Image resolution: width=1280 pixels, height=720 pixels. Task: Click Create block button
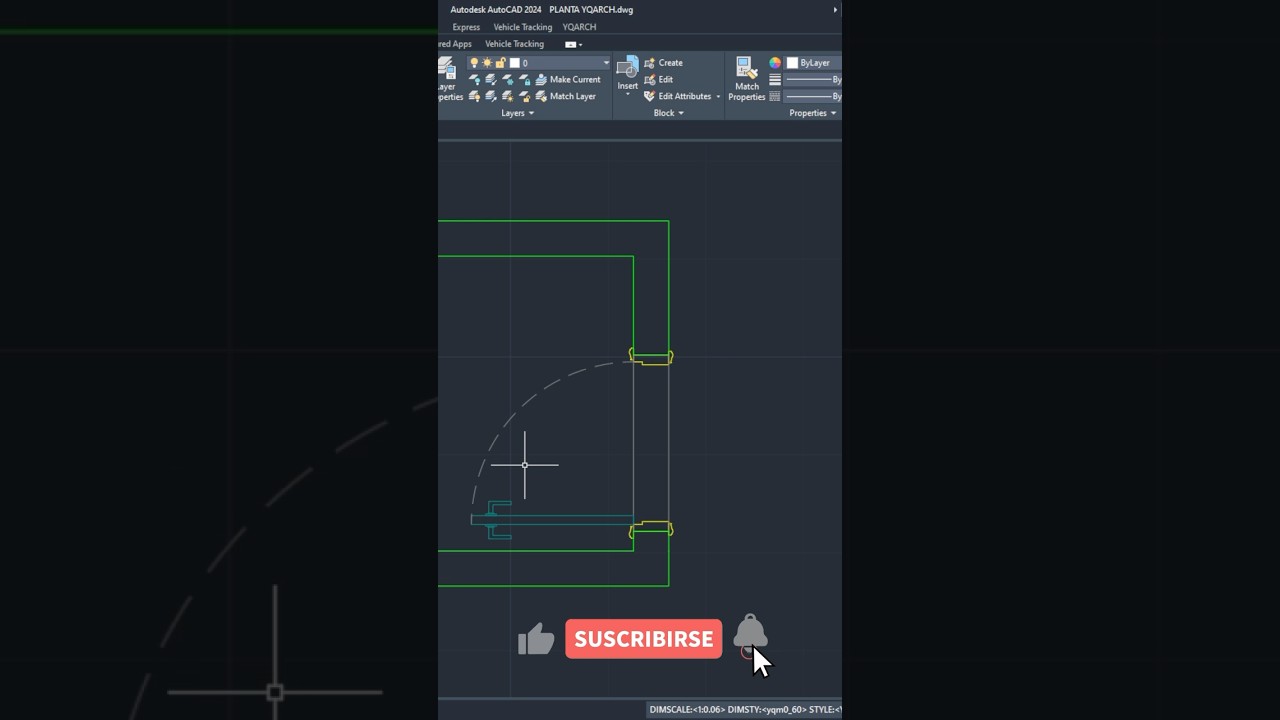[663, 63]
